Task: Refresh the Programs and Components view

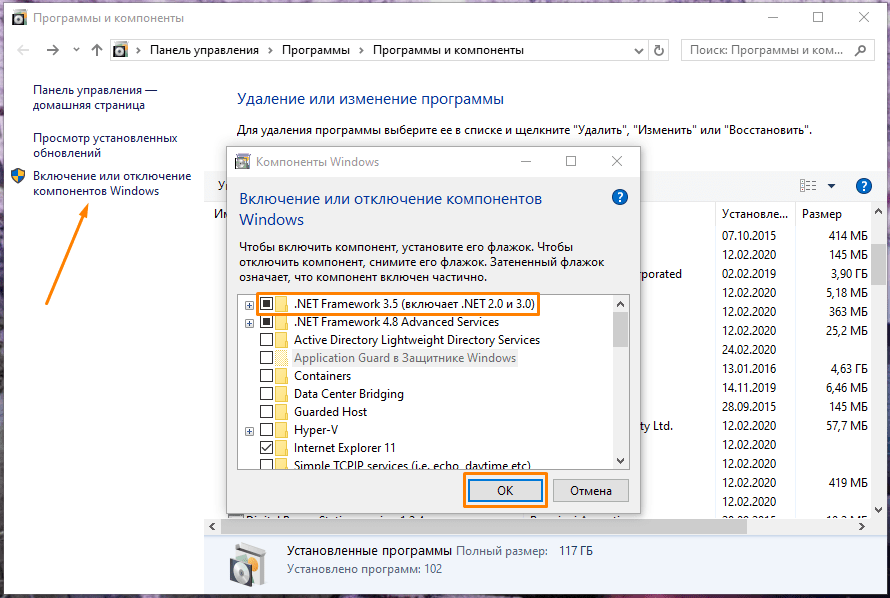Action: pyautogui.click(x=658, y=50)
